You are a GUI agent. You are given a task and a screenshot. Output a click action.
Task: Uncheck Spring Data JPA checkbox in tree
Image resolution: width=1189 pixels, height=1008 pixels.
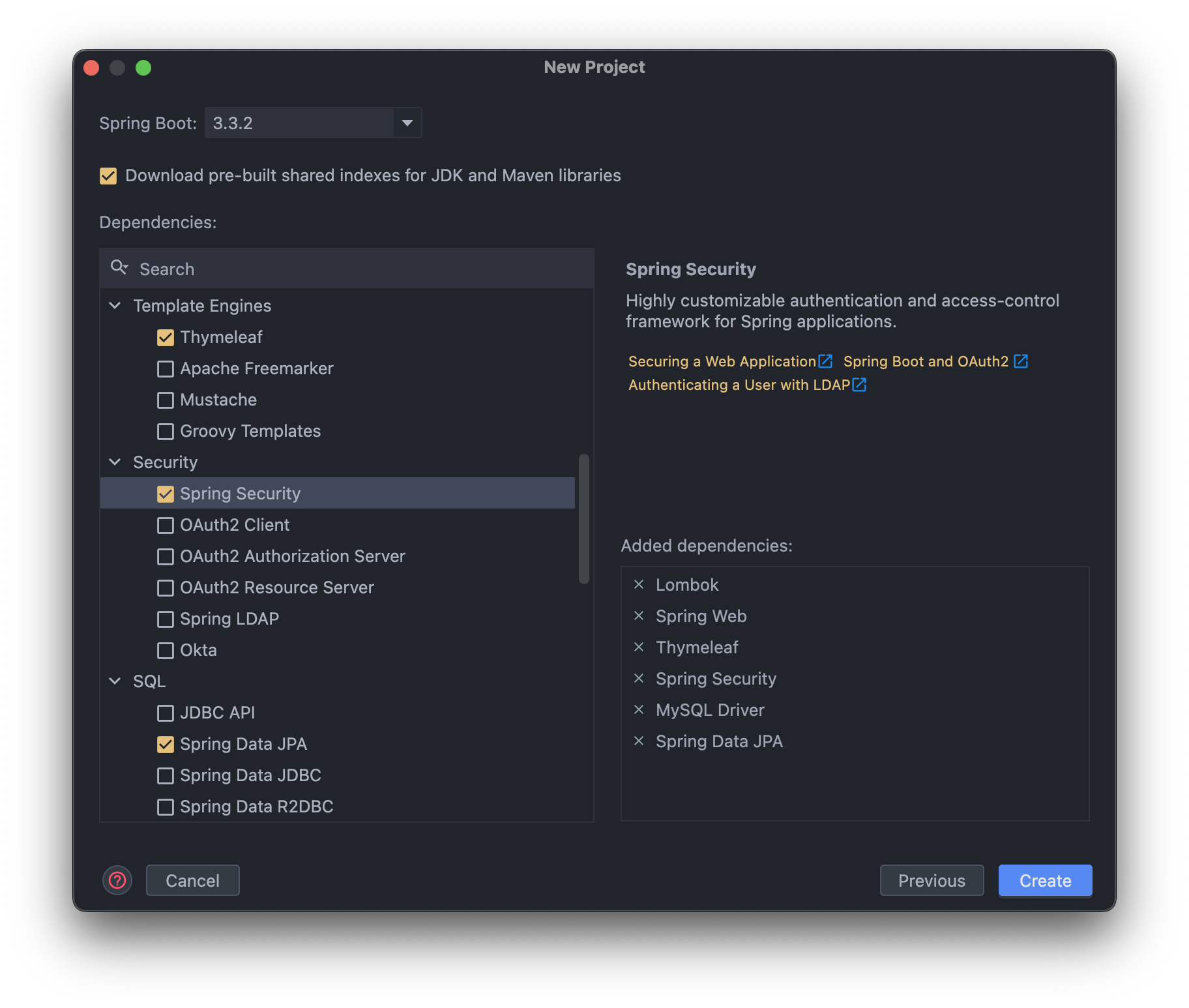coord(166,744)
